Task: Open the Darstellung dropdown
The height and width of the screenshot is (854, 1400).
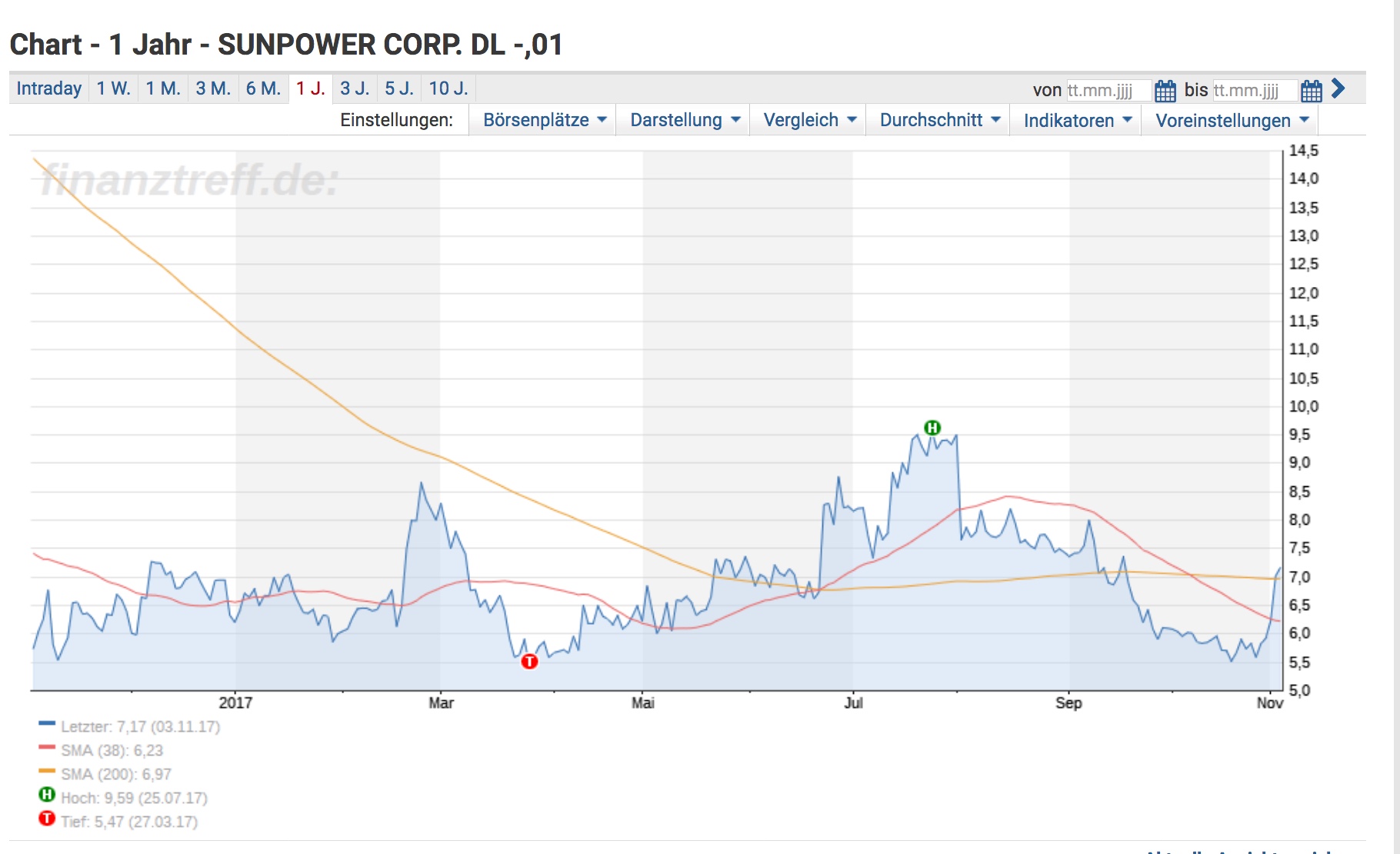Action: point(677,119)
